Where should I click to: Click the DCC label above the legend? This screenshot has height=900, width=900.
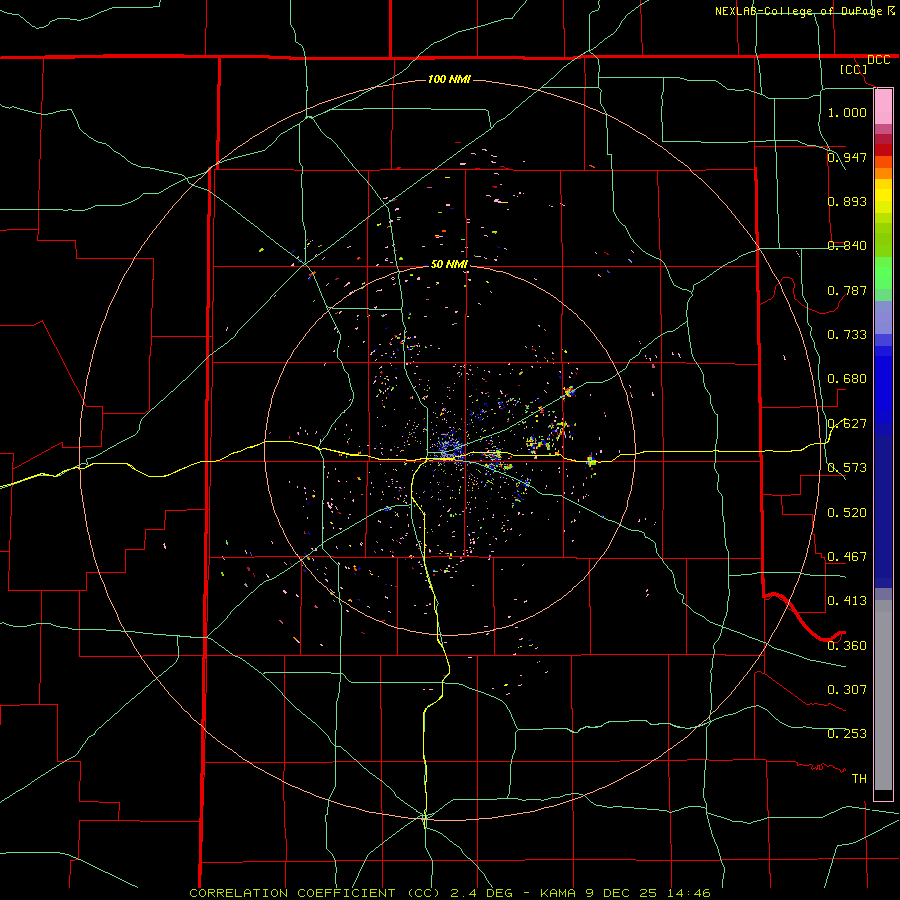click(x=878, y=60)
